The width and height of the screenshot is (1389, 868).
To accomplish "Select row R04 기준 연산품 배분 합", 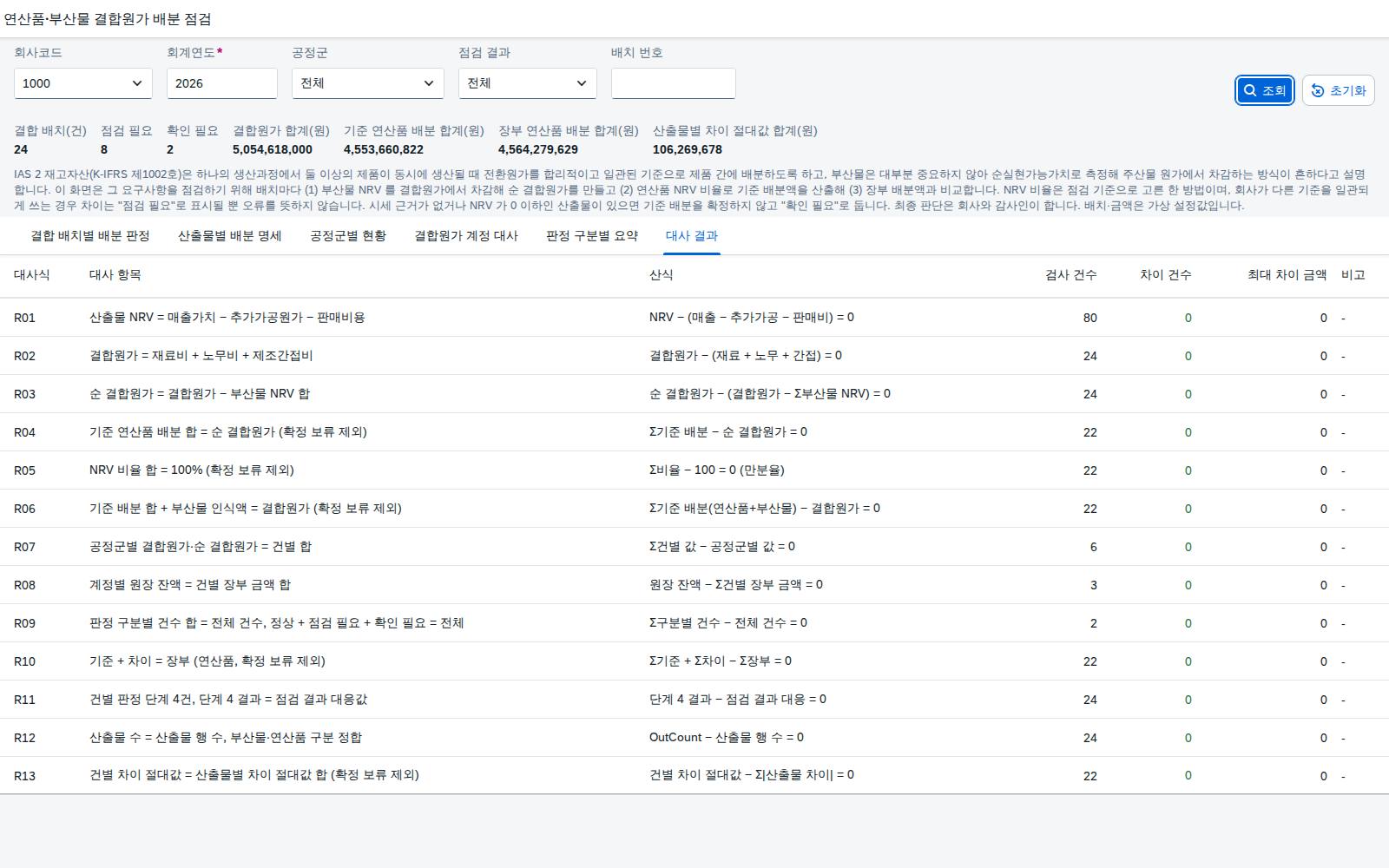I will click(x=228, y=432).
